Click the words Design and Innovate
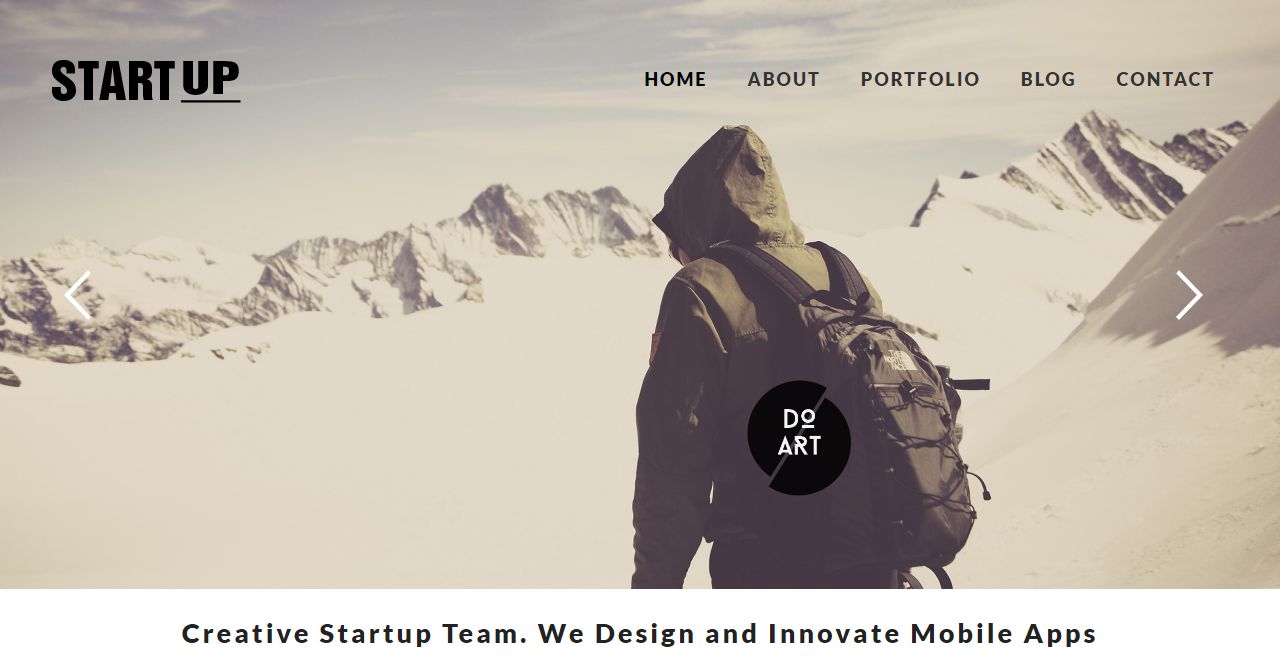This screenshot has height=670, width=1280. 734,634
